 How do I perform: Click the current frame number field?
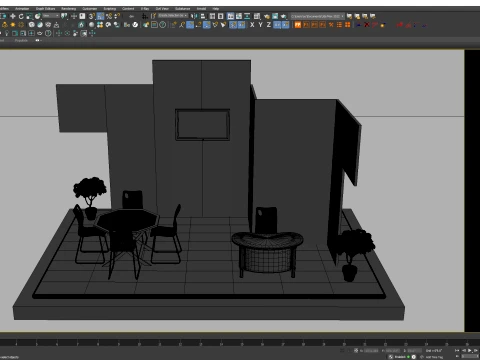point(469,356)
